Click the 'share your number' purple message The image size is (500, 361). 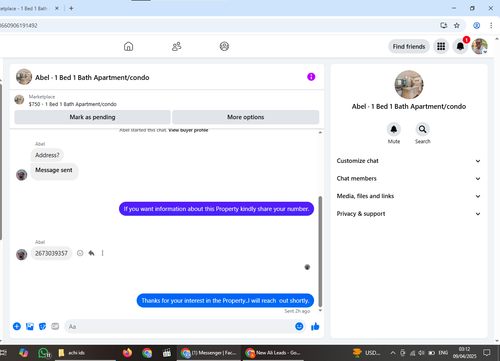pyautogui.click(x=216, y=209)
